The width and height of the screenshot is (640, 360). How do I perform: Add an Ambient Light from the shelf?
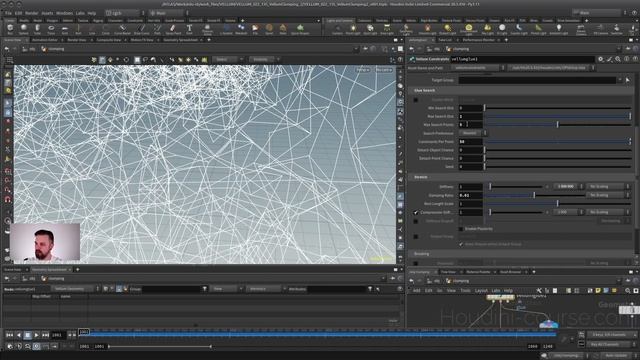[x=558, y=29]
